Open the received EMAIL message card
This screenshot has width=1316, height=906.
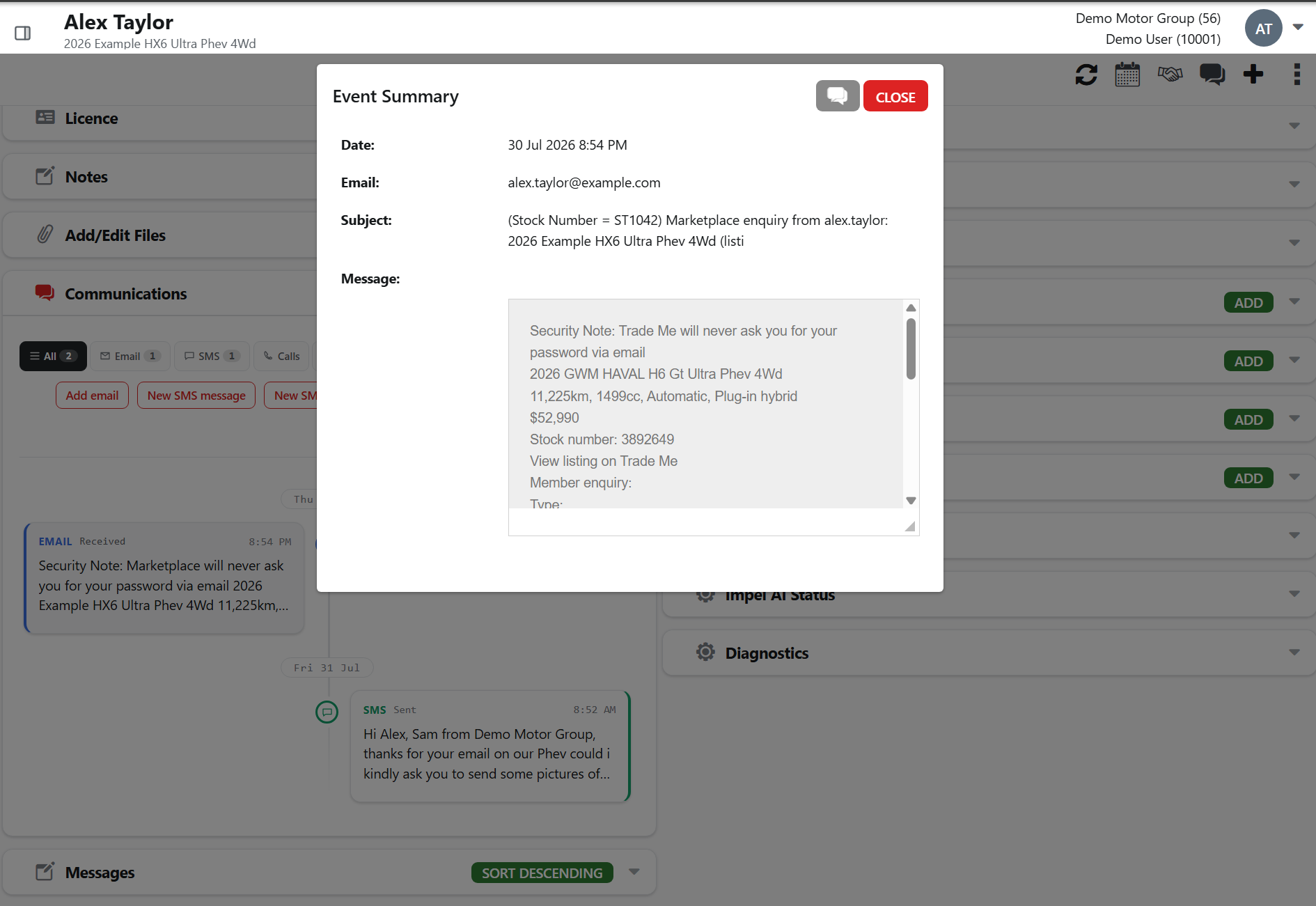pos(165,577)
